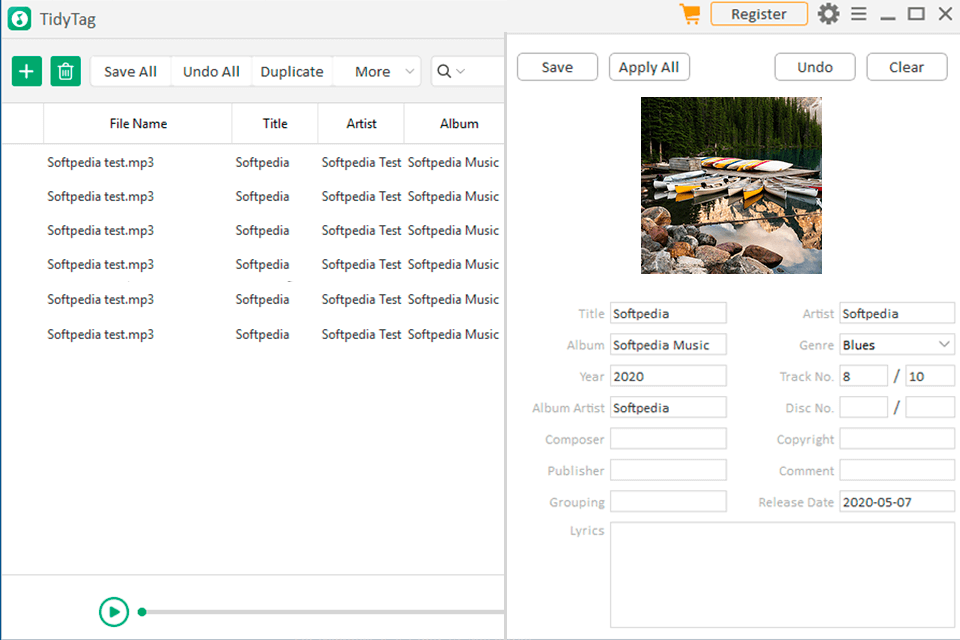Click the green trash delete icon
This screenshot has width=960, height=640.
pyautogui.click(x=66, y=71)
